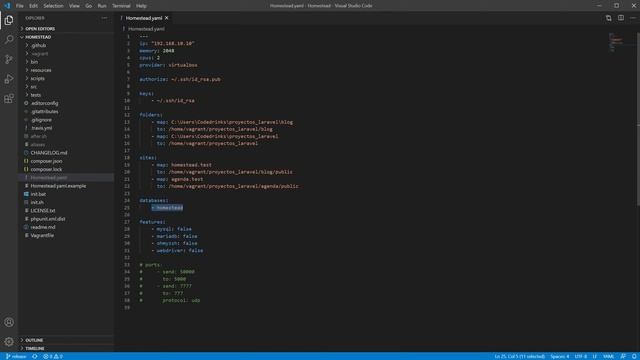This screenshot has width=640, height=360.
Task: Open notifications bell in status bar
Action: [634, 356]
